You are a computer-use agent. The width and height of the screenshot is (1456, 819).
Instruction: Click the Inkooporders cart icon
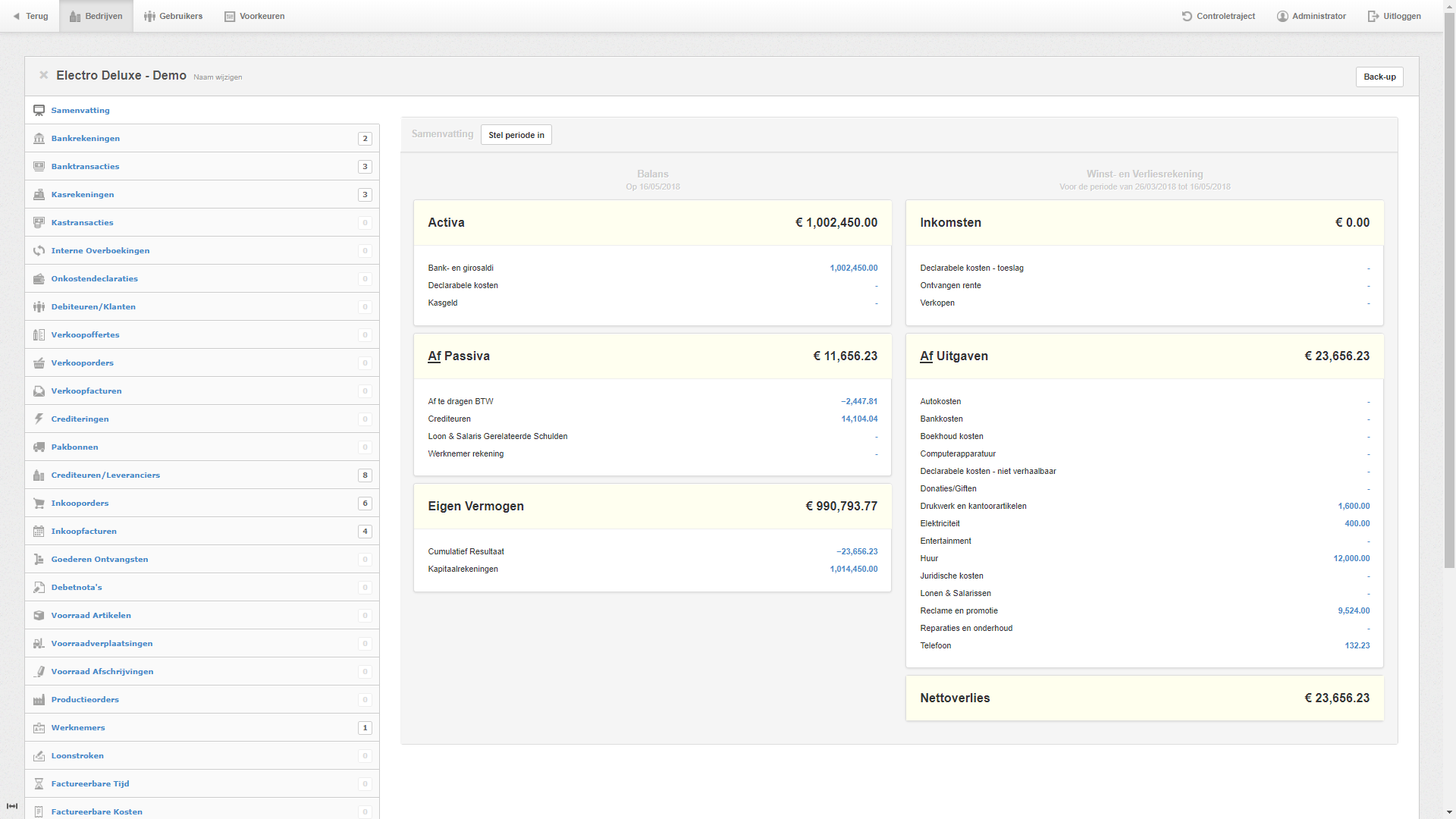click(39, 504)
